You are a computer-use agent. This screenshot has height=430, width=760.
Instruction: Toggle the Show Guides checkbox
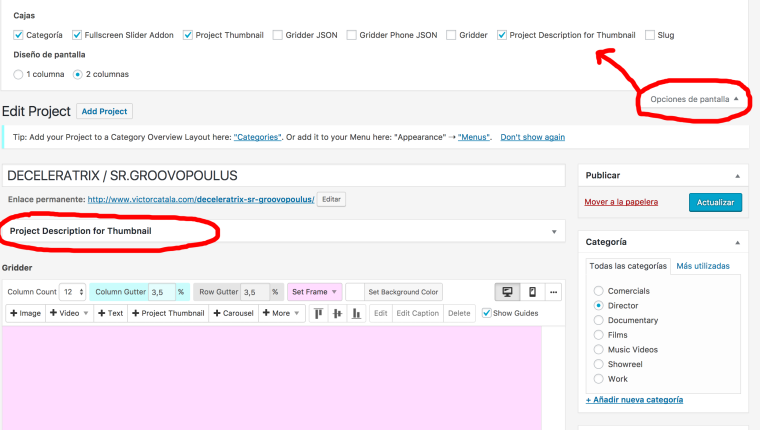point(487,313)
